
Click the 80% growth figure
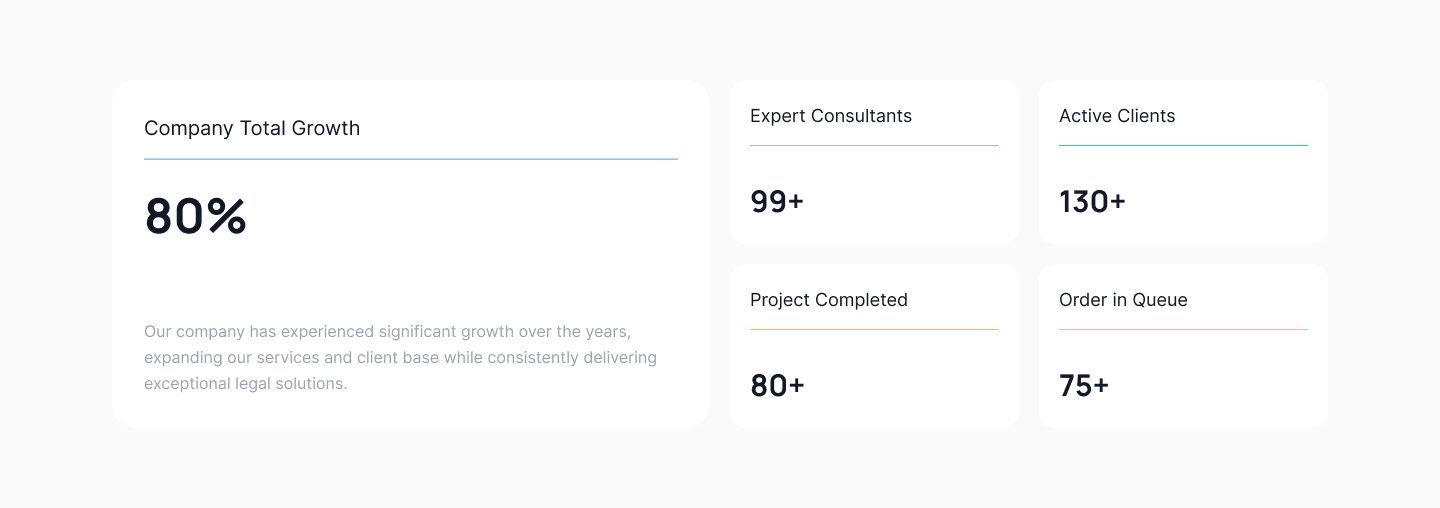coord(196,216)
